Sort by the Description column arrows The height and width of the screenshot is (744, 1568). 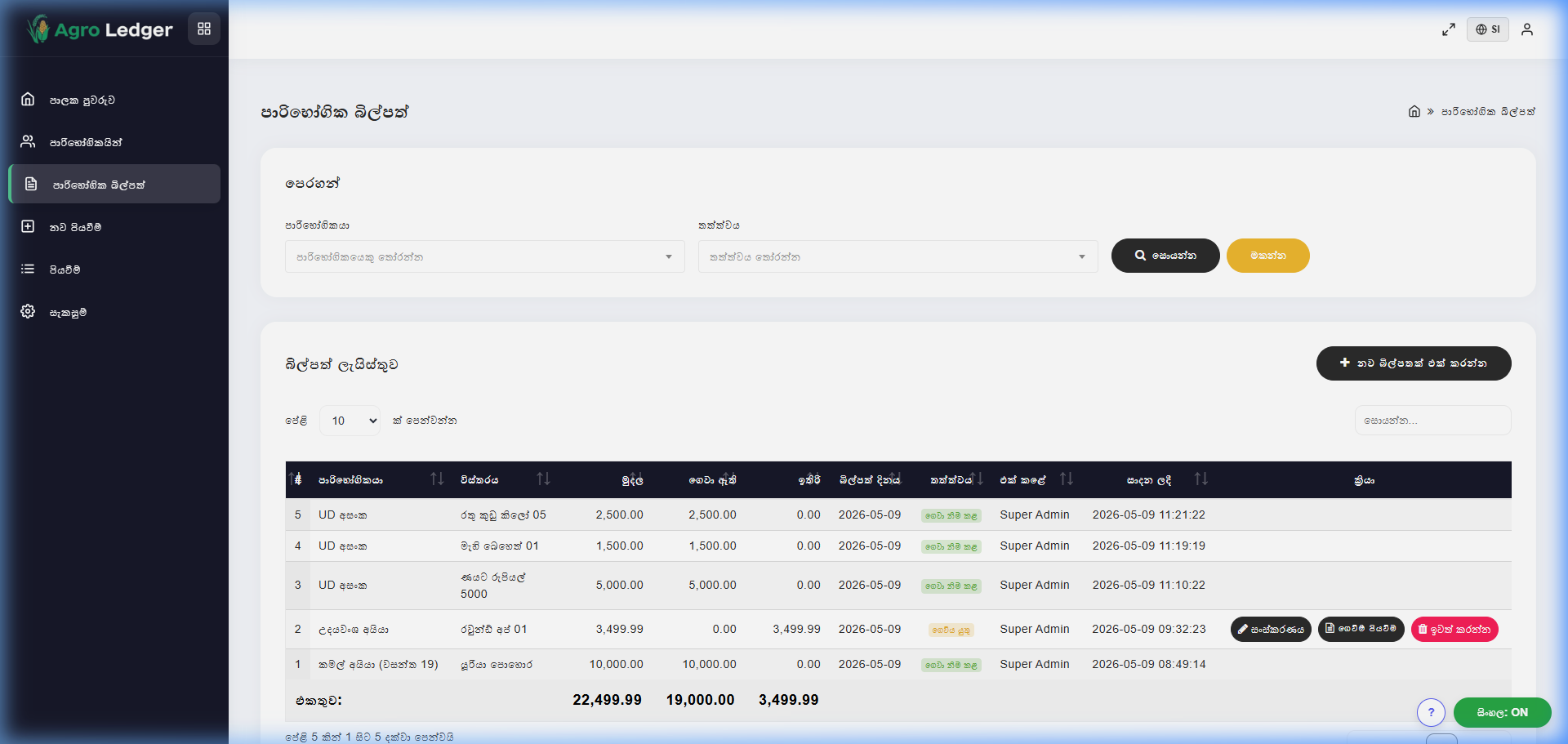[x=543, y=479]
